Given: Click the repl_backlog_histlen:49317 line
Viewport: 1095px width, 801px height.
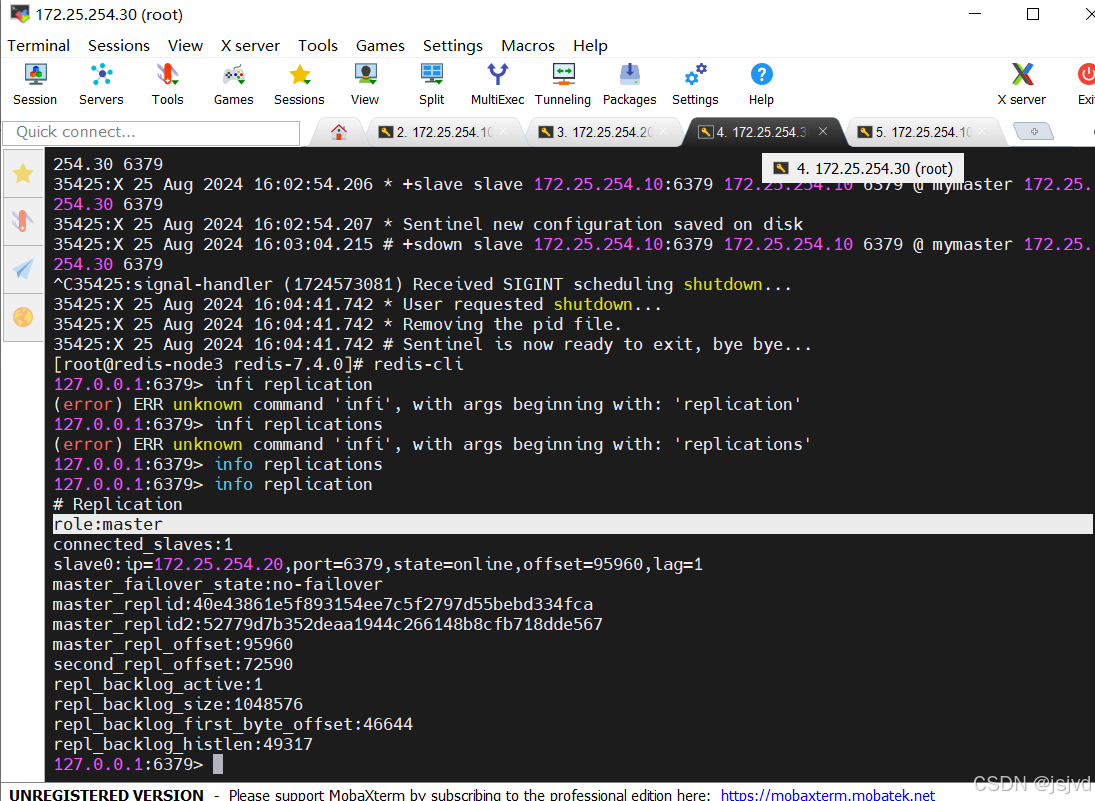Looking at the screenshot, I should pyautogui.click(x=183, y=744).
